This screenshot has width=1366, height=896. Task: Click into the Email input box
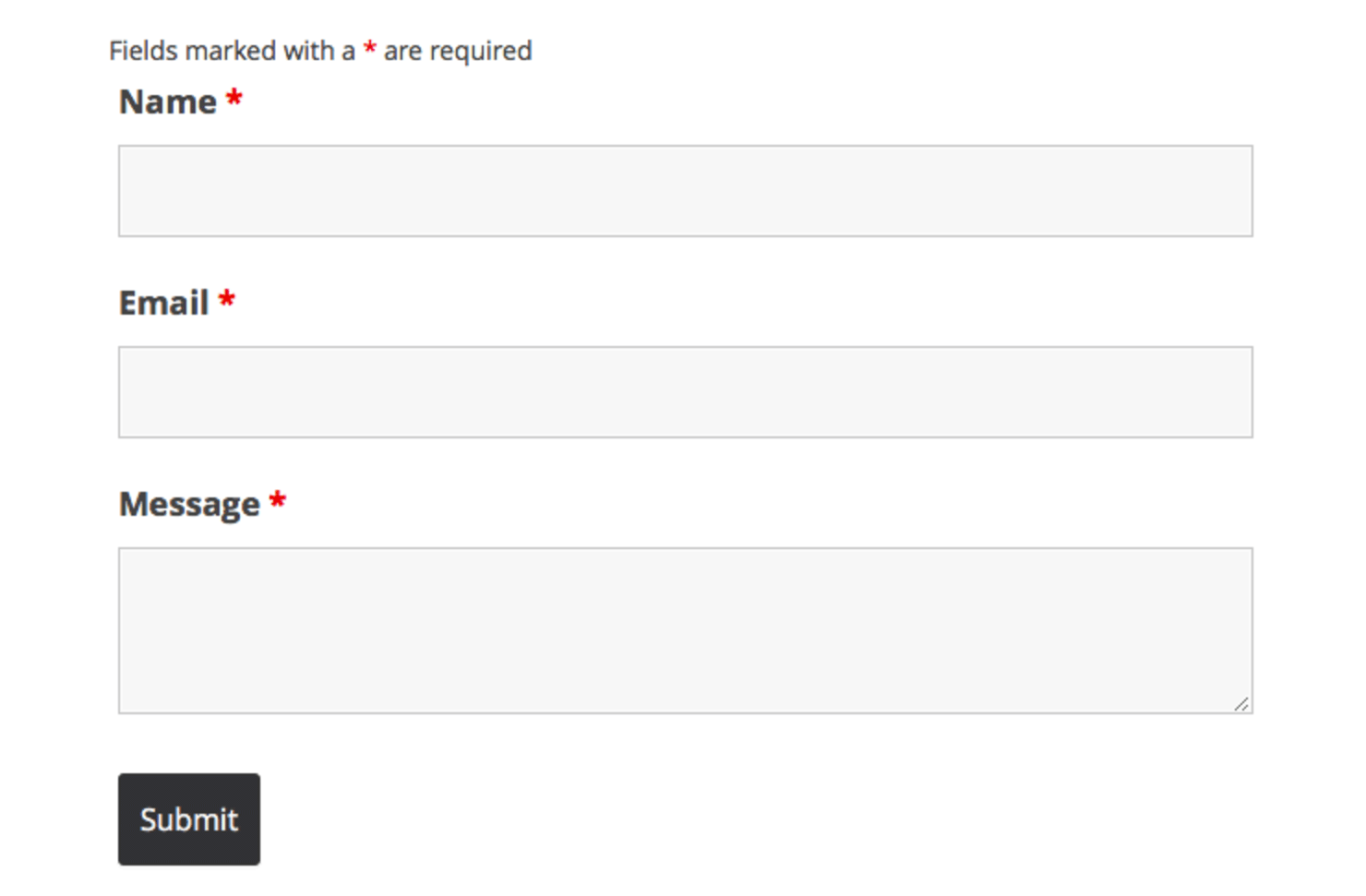685,392
